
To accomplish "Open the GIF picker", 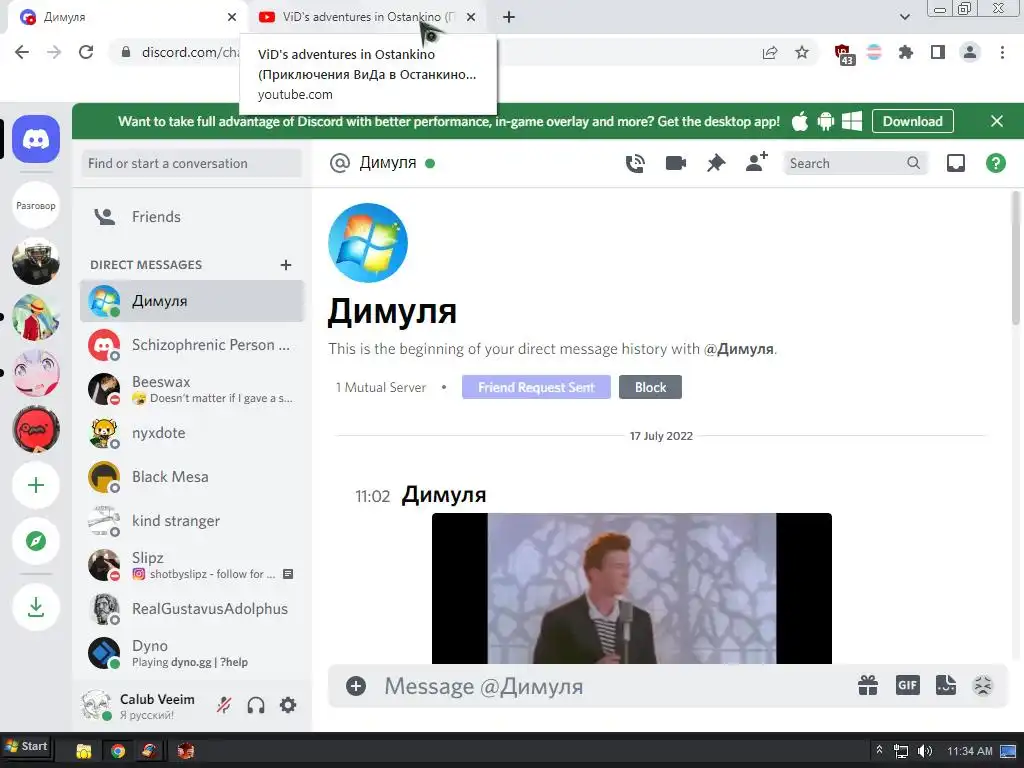I will [907, 686].
